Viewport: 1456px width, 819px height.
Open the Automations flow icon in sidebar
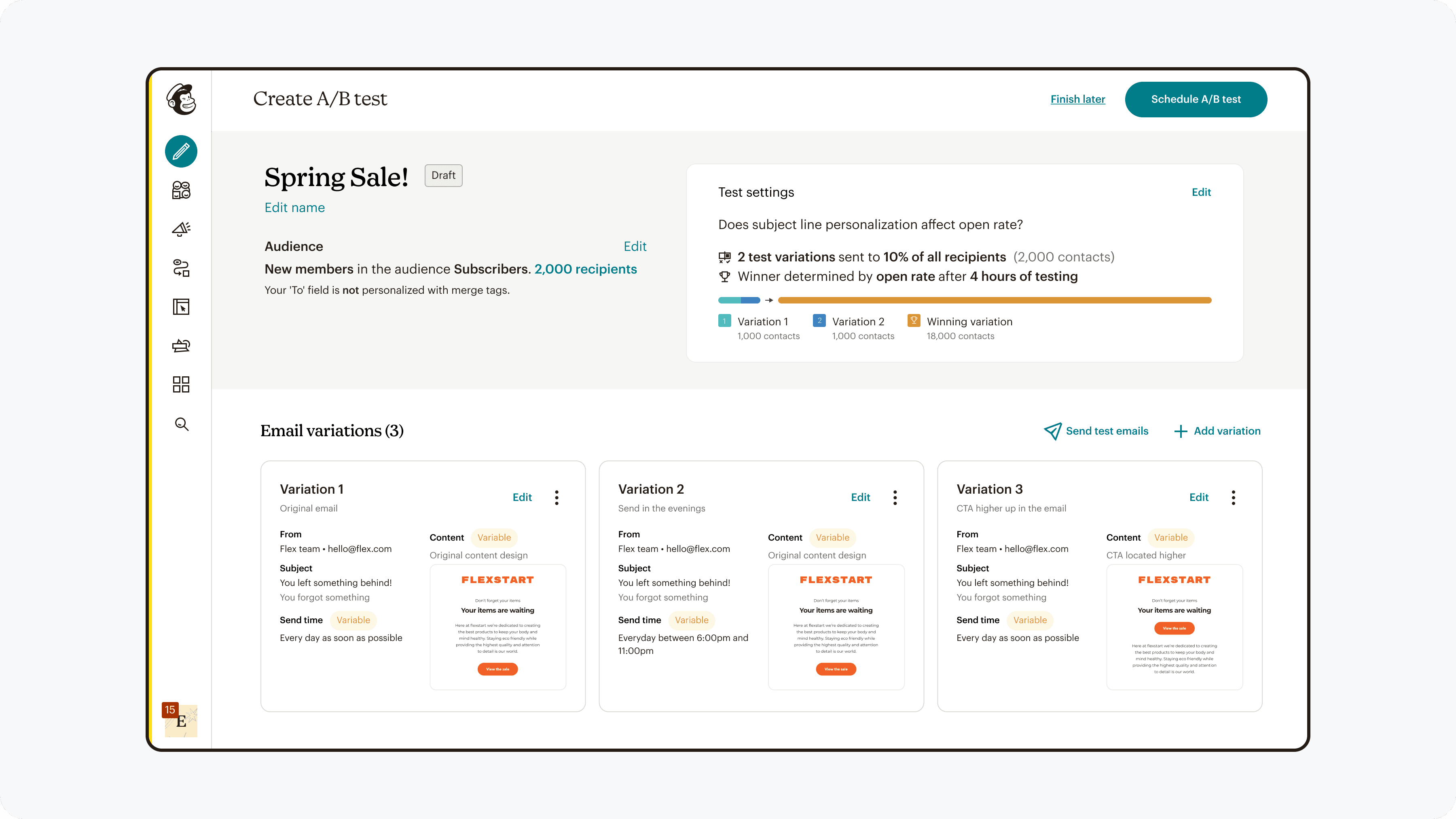click(x=181, y=267)
